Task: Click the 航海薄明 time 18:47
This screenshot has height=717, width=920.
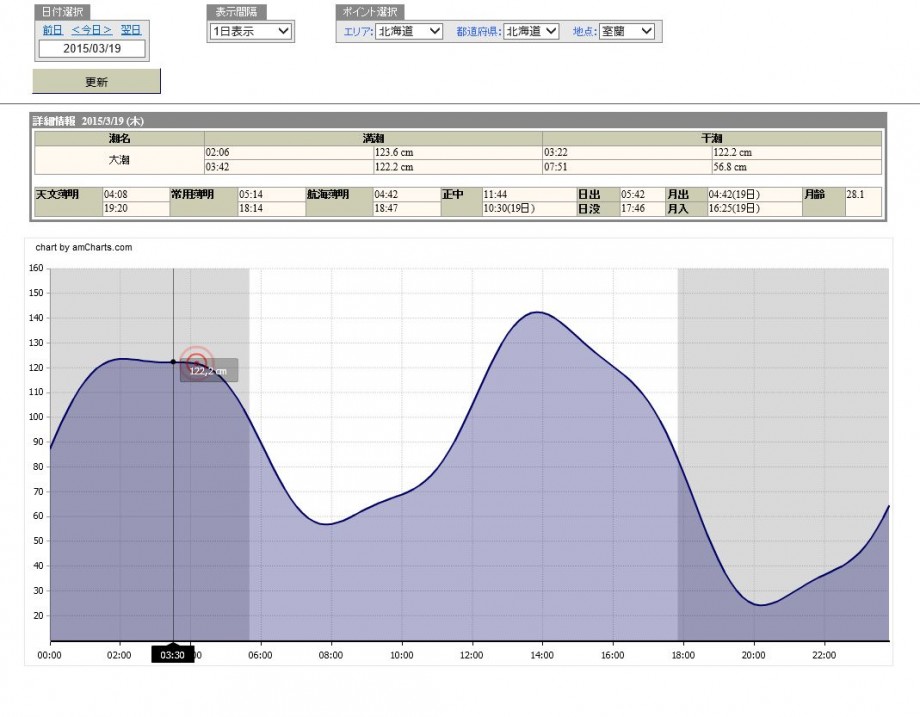Action: pyautogui.click(x=385, y=208)
